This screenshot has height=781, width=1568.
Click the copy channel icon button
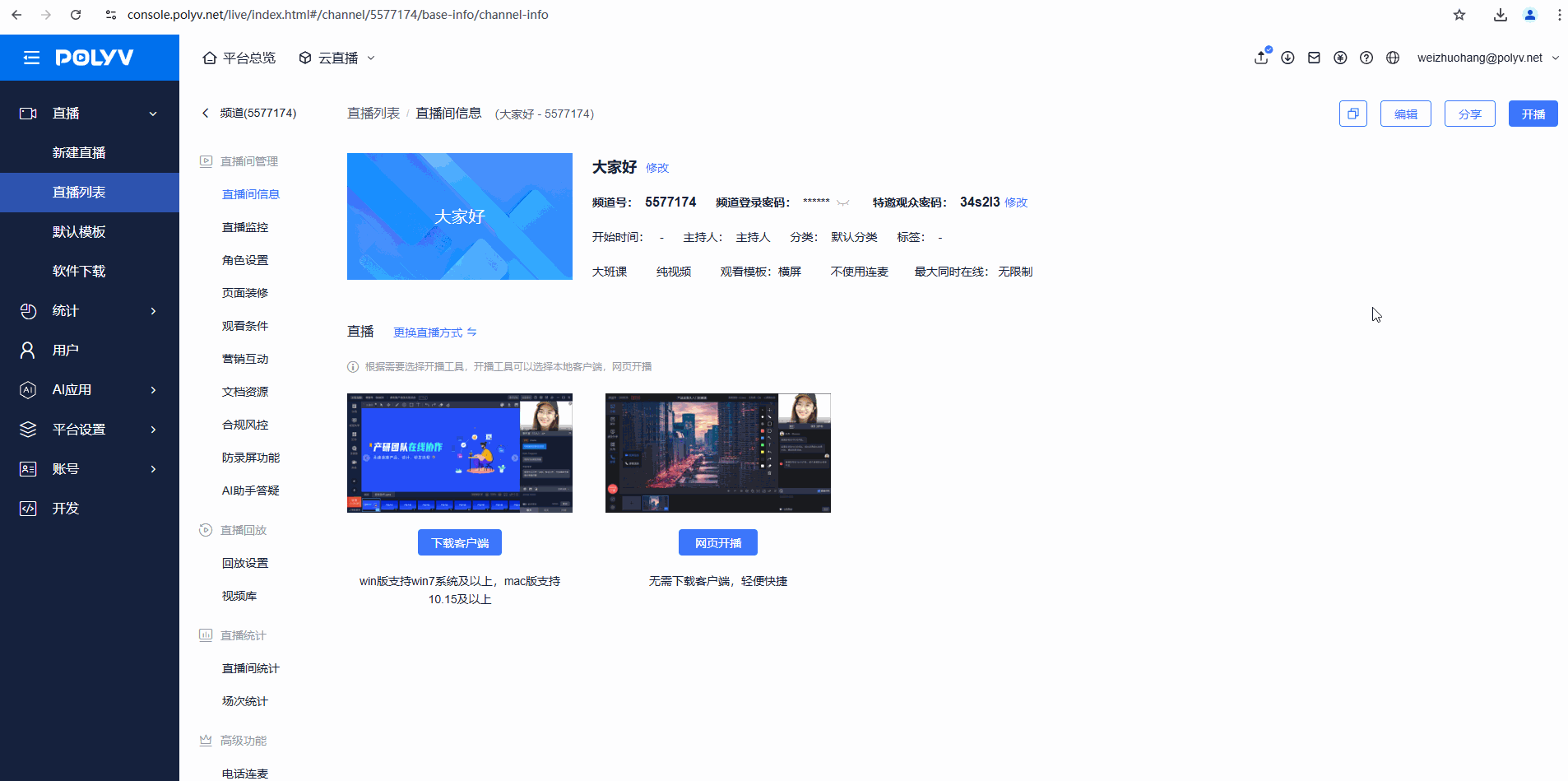(x=1352, y=114)
